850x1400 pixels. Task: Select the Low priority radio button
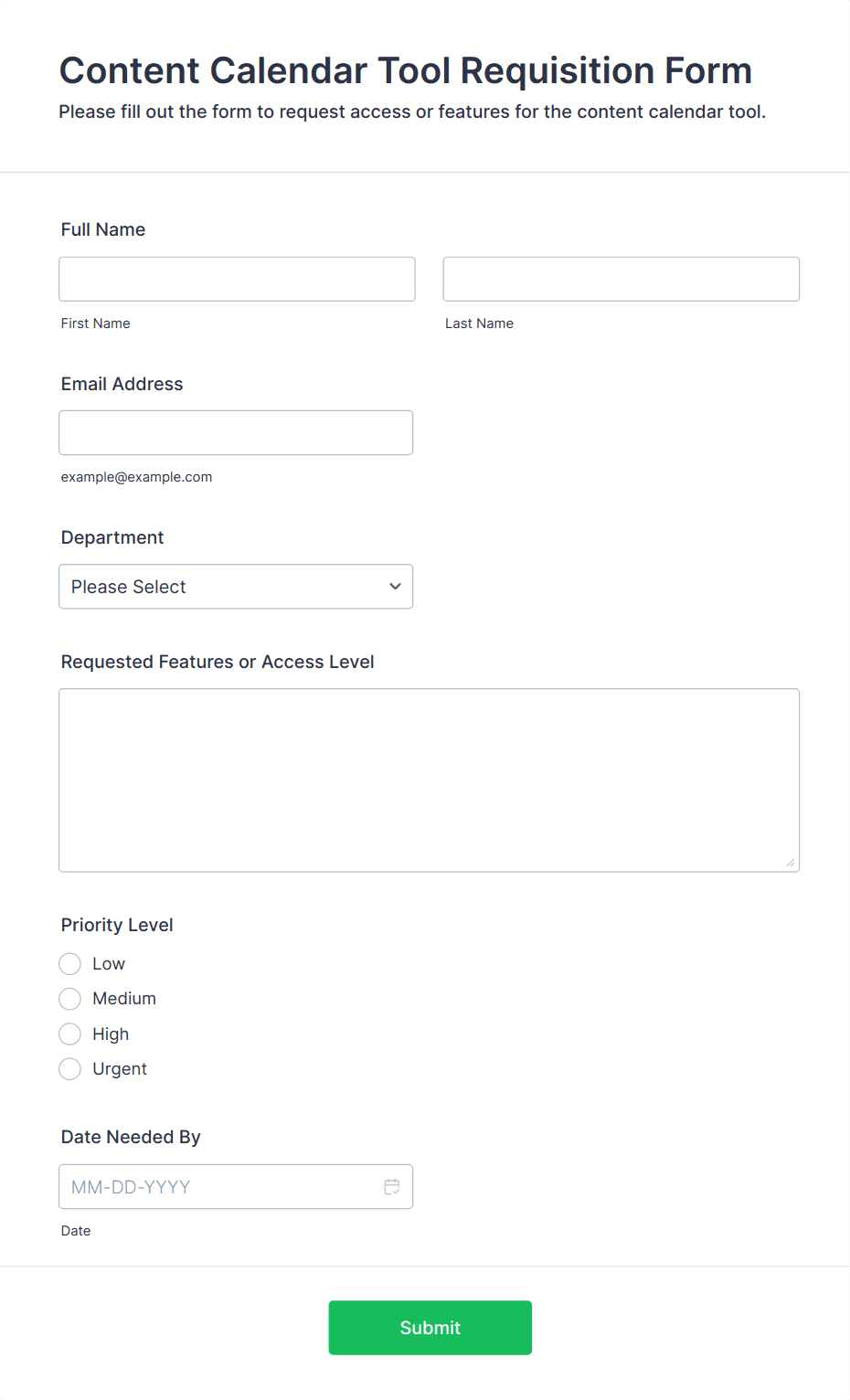click(x=70, y=964)
